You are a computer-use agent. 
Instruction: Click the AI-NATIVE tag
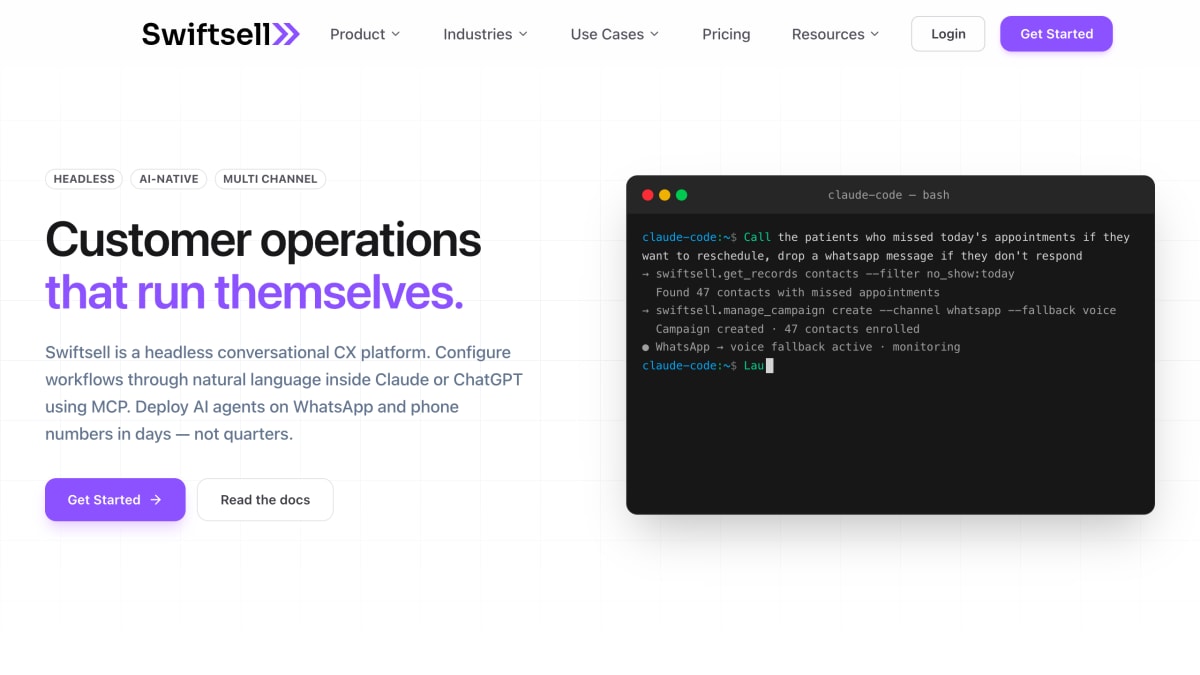(x=169, y=179)
